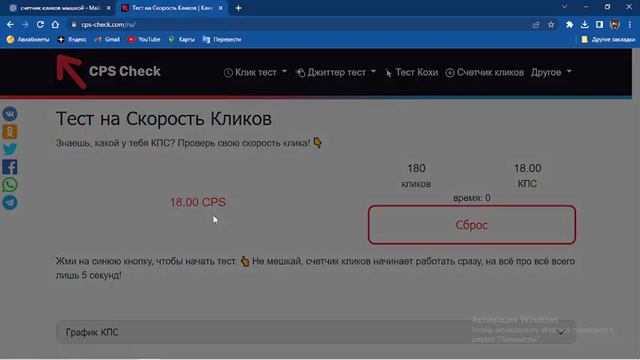Screen dimensions: 640x360
Task: Open browser profile avatar
Action: [615, 24]
